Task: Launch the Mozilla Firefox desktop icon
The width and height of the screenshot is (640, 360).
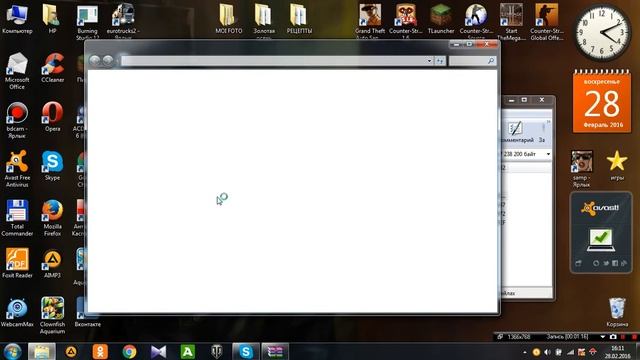Action: [x=52, y=218]
